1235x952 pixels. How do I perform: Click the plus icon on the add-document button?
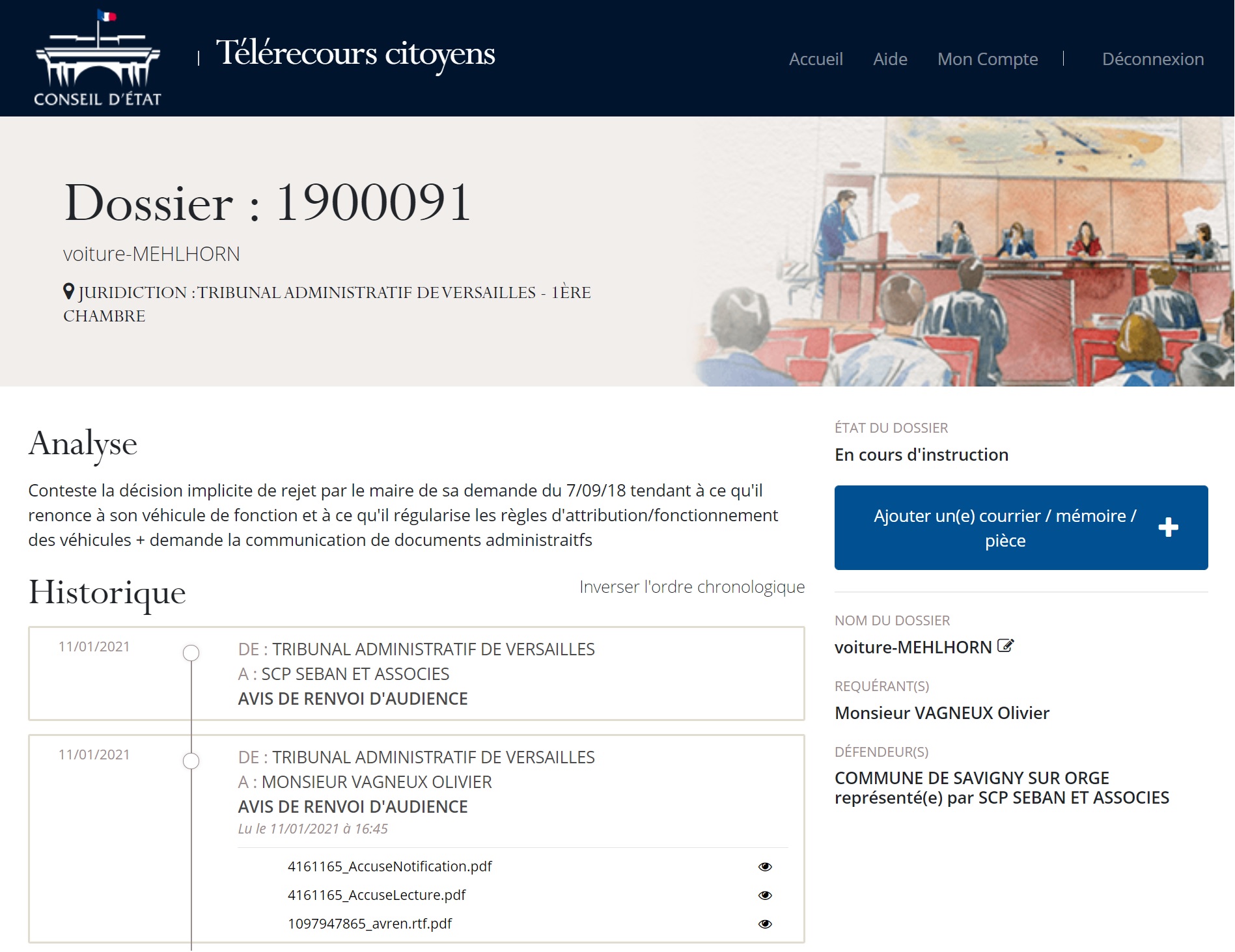[1168, 528]
